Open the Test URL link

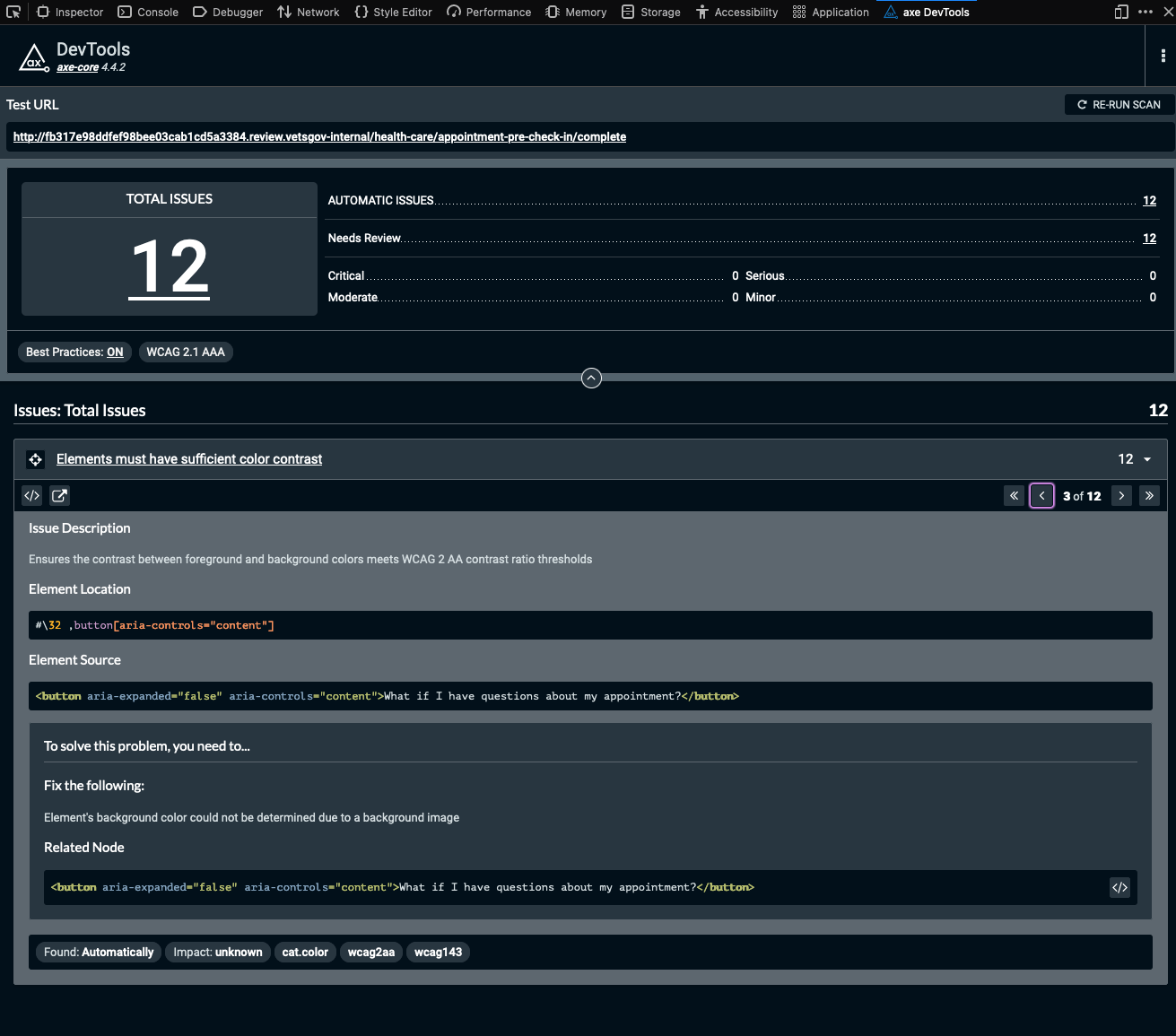pyautogui.click(x=318, y=136)
